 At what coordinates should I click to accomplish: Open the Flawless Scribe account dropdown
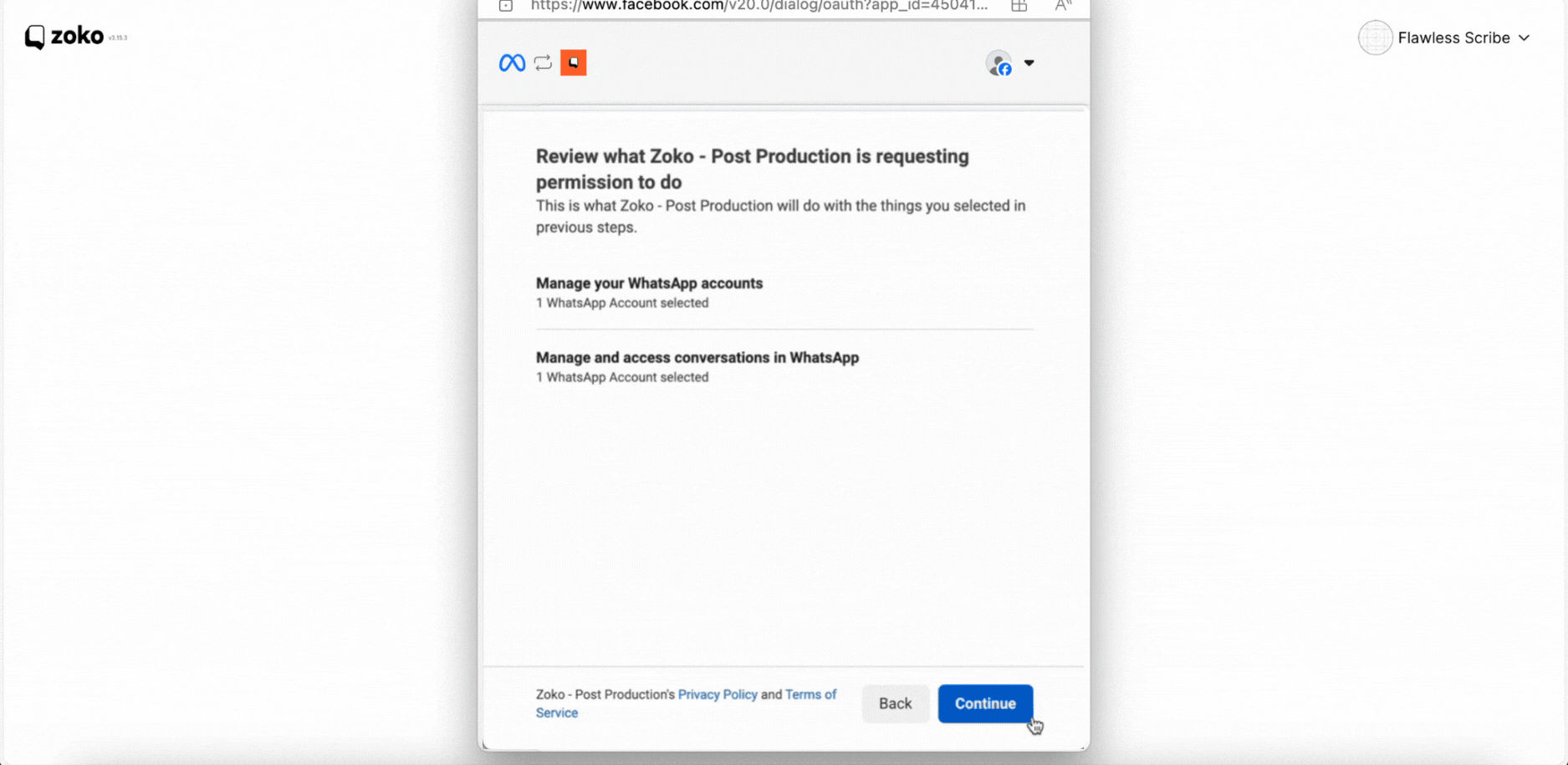click(x=1464, y=38)
